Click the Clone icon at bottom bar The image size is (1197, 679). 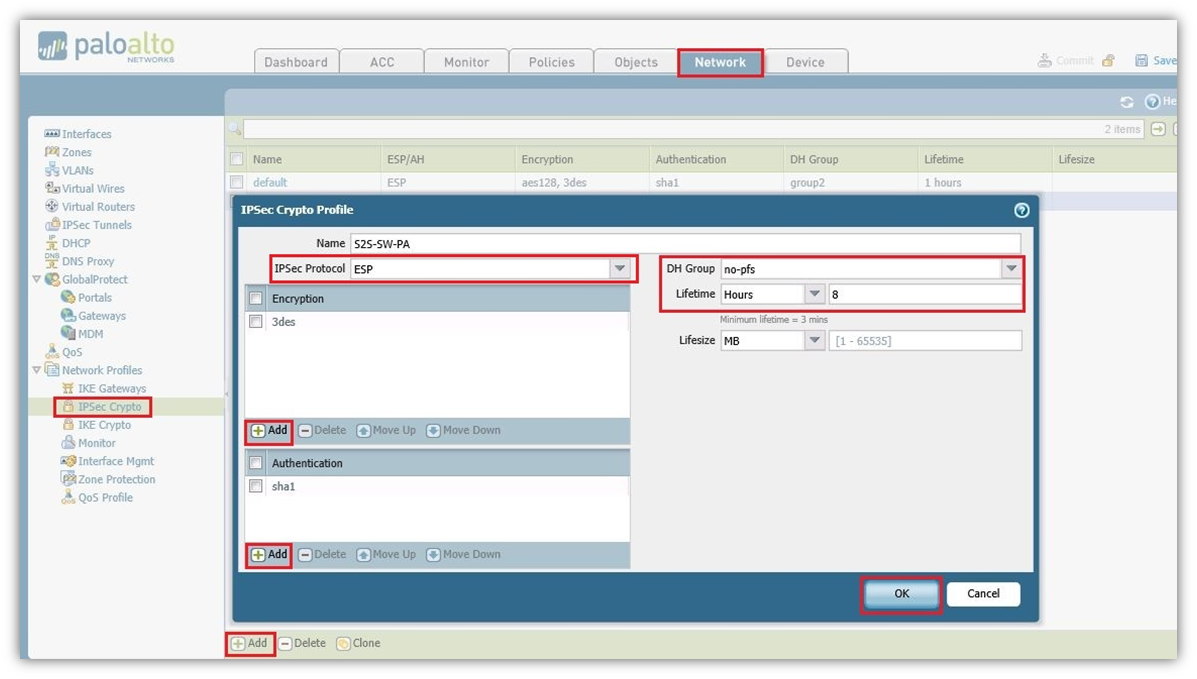point(343,643)
